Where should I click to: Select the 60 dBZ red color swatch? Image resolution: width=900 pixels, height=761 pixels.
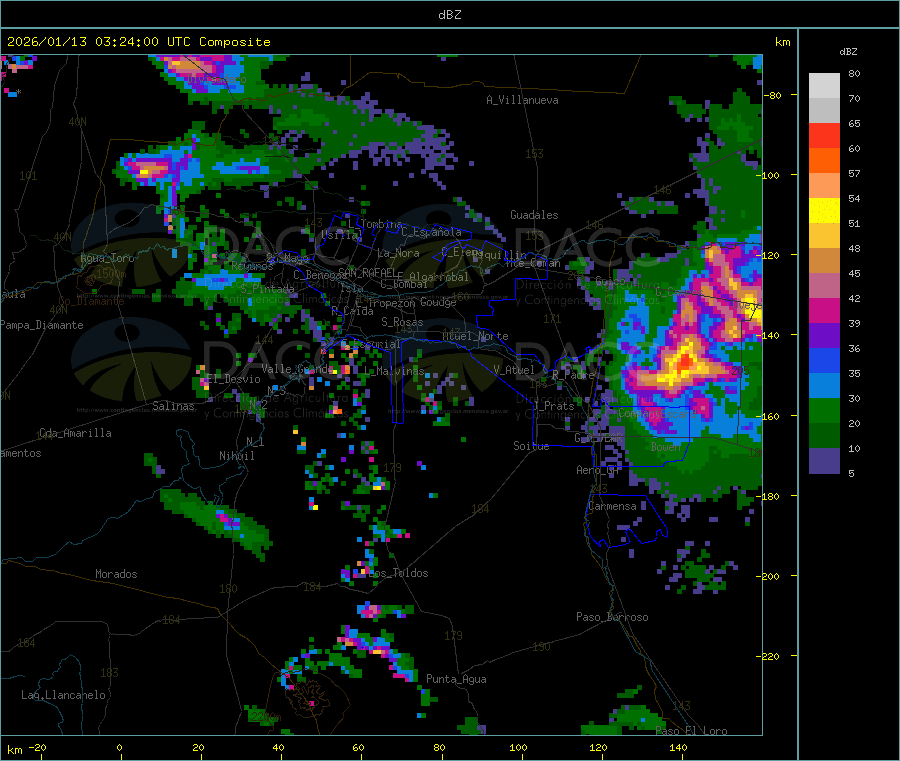pos(824,136)
